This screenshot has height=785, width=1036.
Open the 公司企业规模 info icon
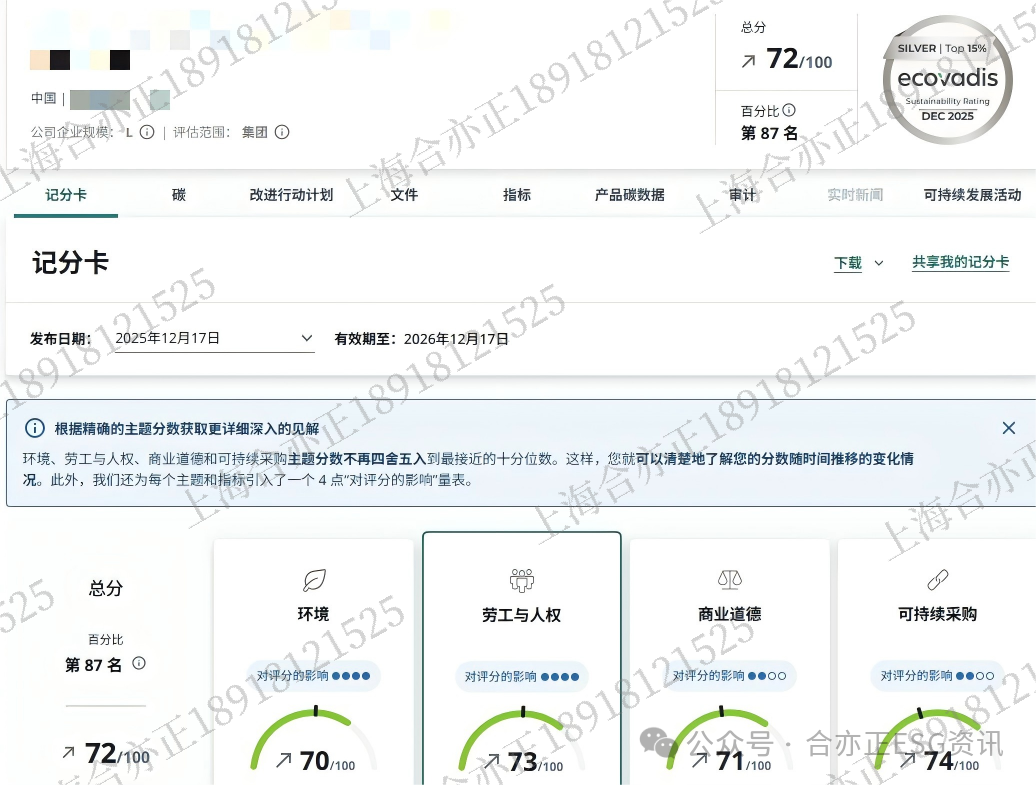point(147,132)
